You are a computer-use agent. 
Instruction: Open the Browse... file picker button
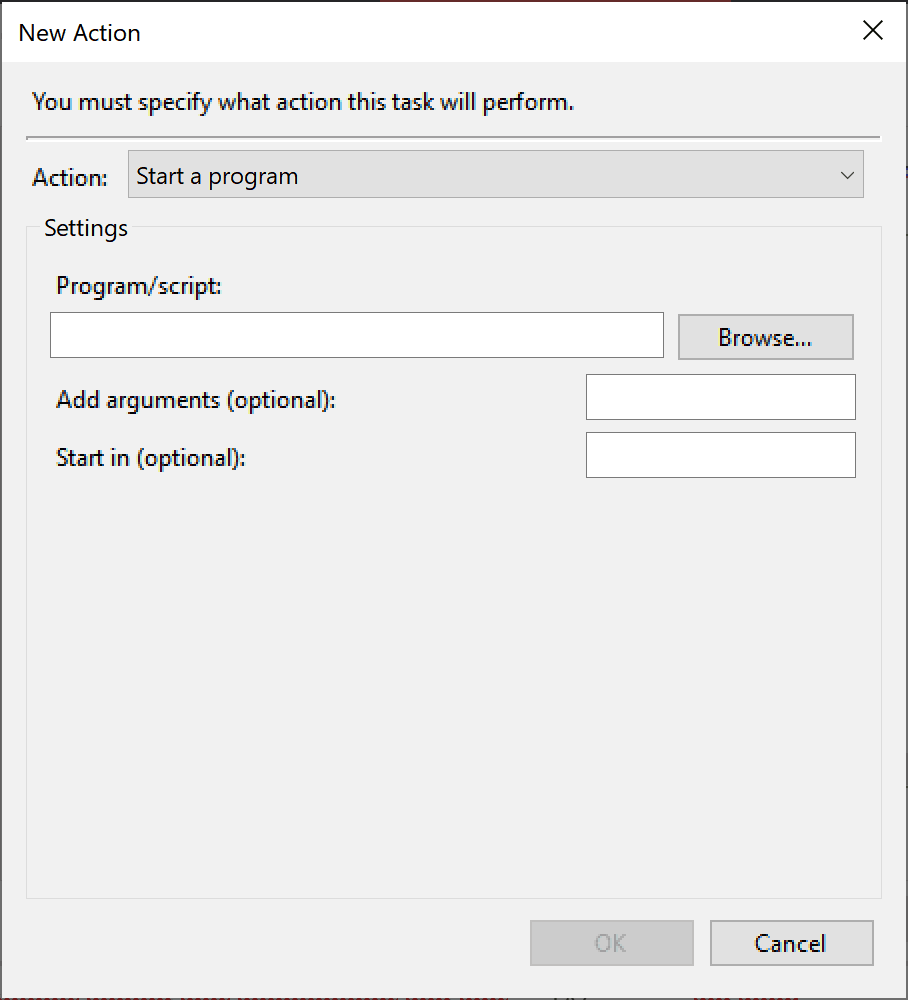click(x=765, y=337)
